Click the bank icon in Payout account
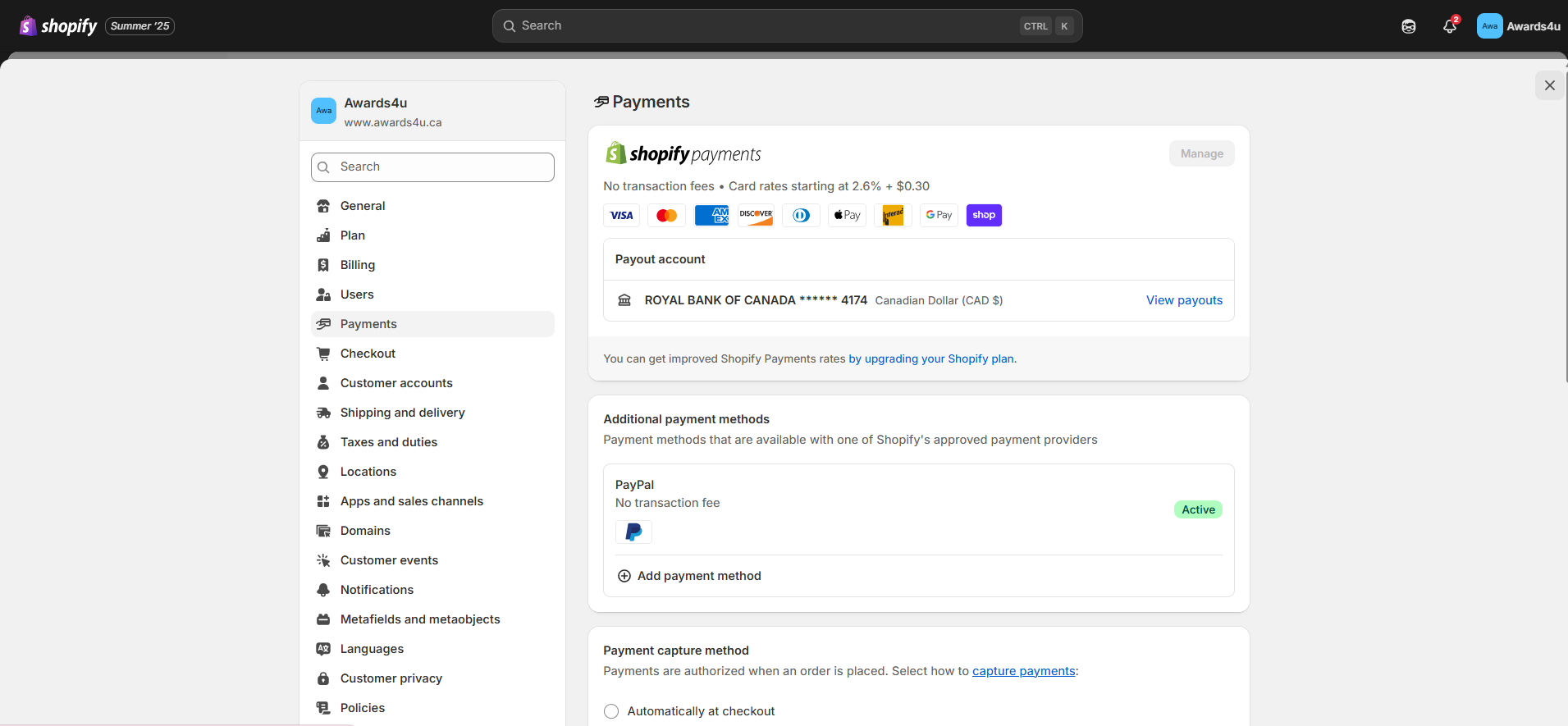Viewport: 1568px width, 726px height. 624,300
